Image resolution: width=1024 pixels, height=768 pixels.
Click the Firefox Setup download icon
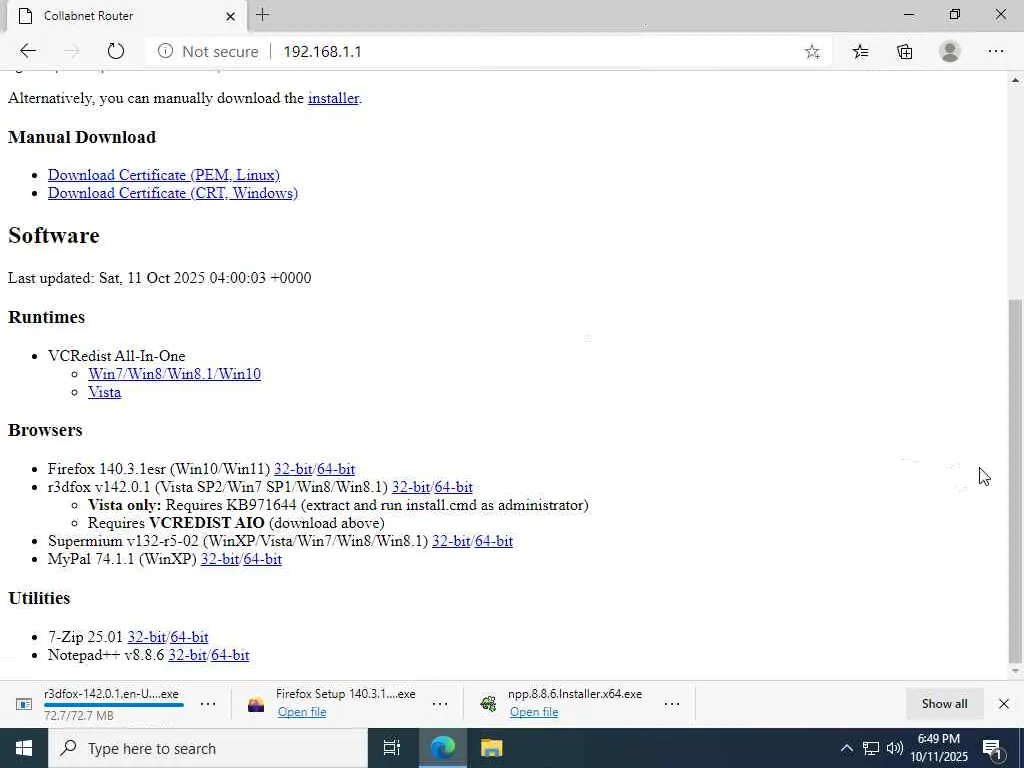[256, 704]
